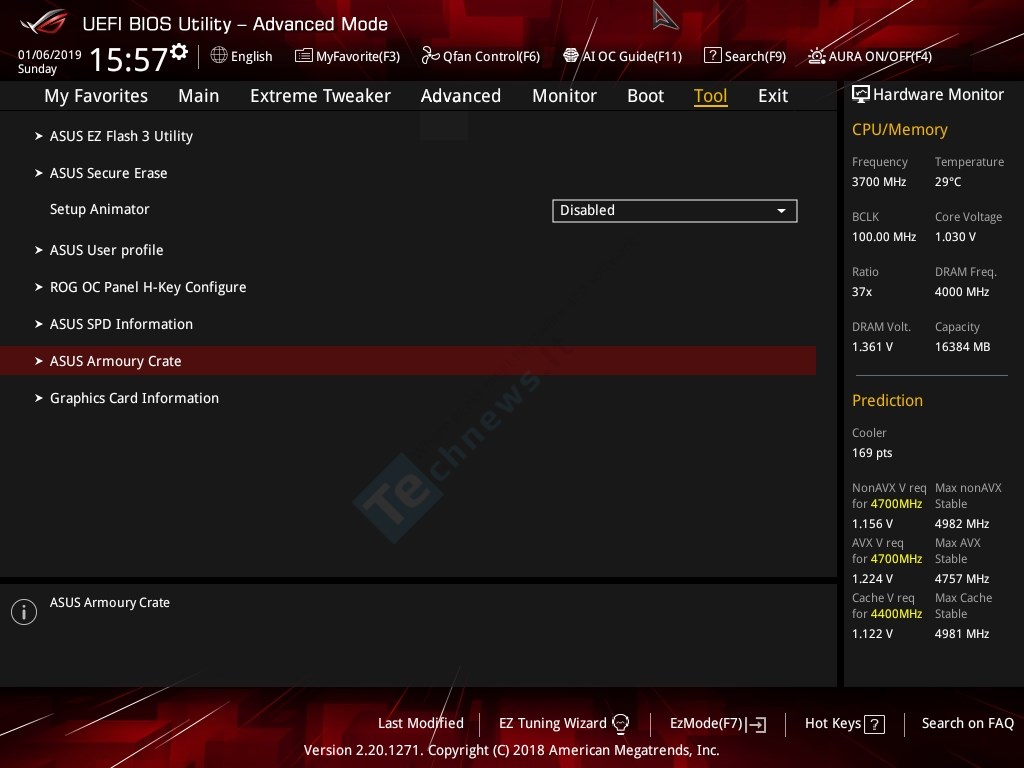Click the AURA light icon
Viewport: 1024px width, 768px height.
pos(816,56)
